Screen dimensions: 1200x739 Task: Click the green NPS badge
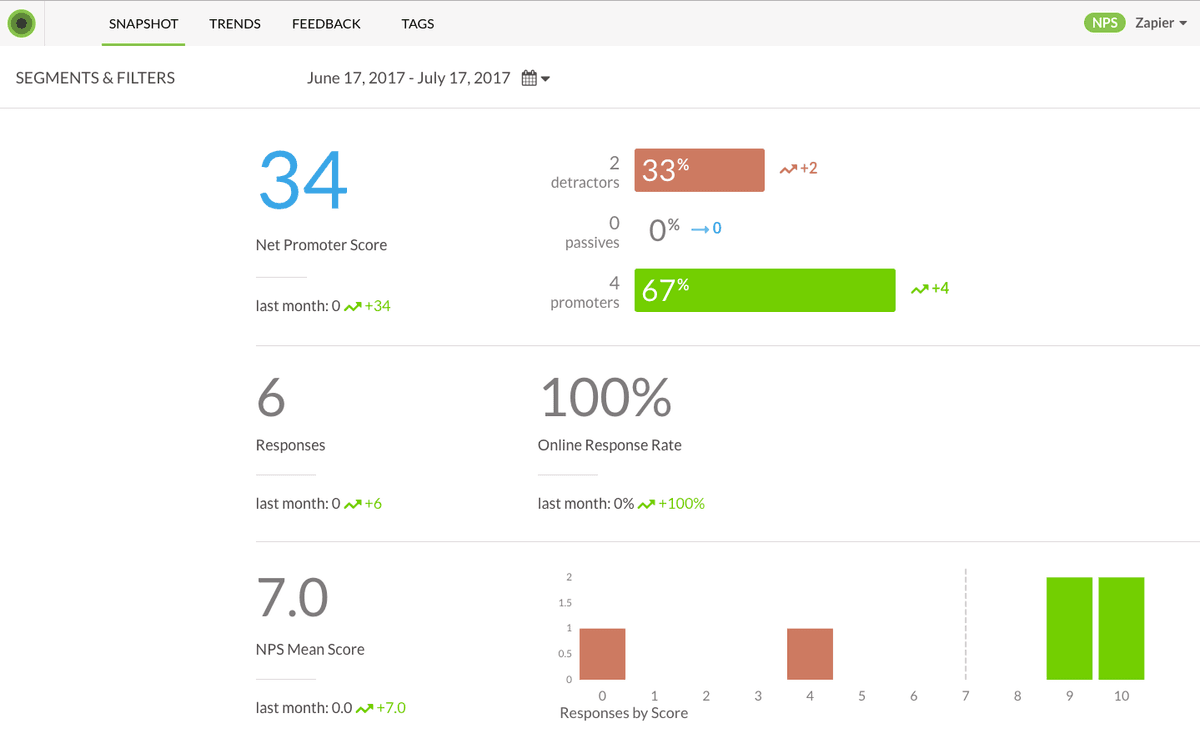(1105, 23)
